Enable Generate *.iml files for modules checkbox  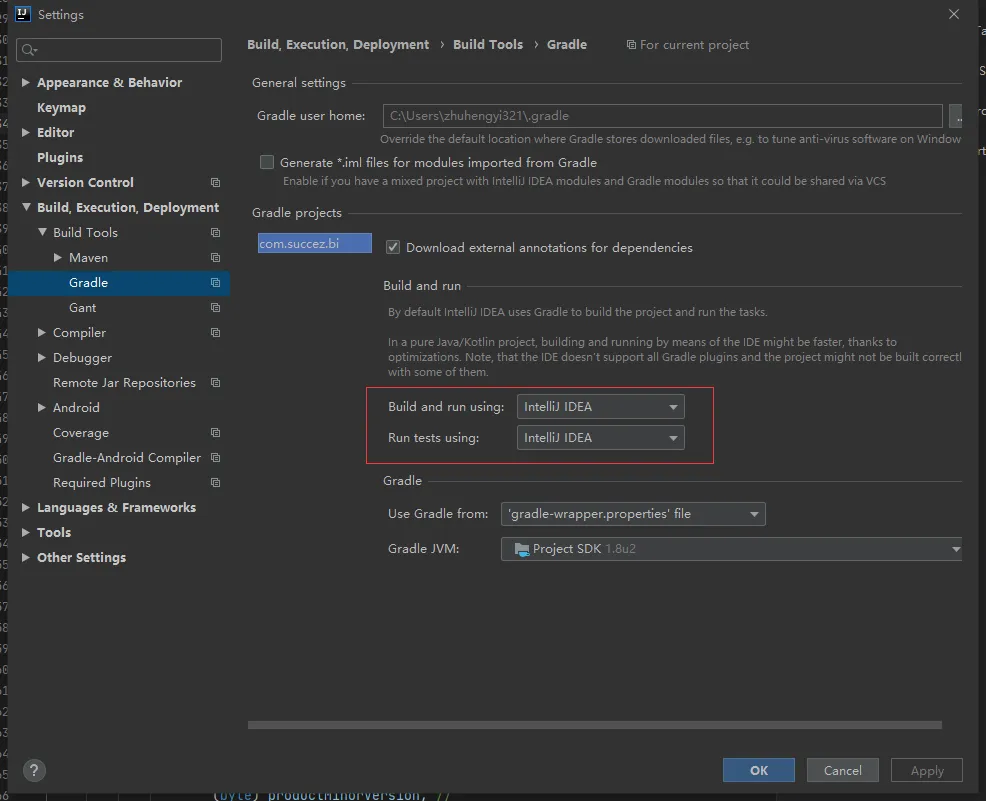click(x=267, y=162)
